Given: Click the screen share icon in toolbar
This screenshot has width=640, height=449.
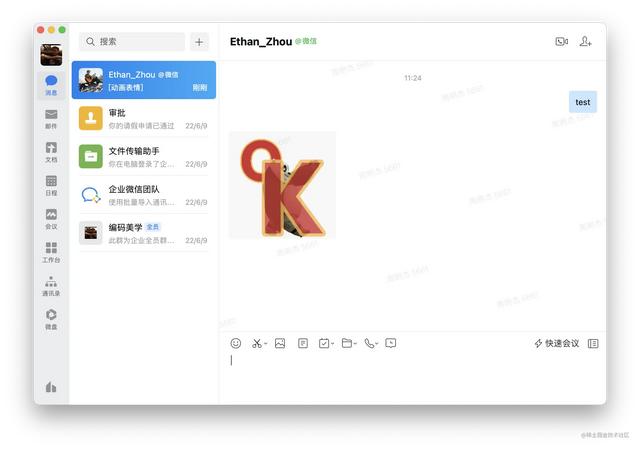Looking at the screenshot, I should point(391,343).
